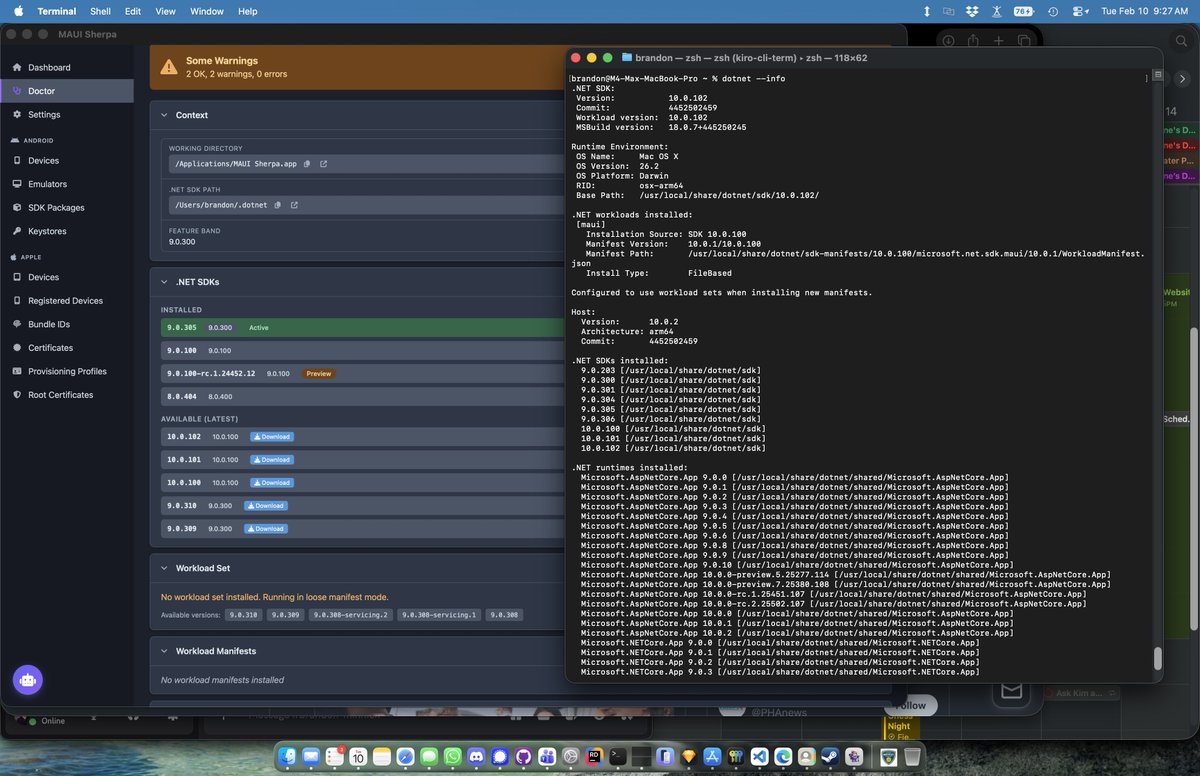Click the Some Warnings banner
Screen dimensions: 1200x776
[355, 68]
